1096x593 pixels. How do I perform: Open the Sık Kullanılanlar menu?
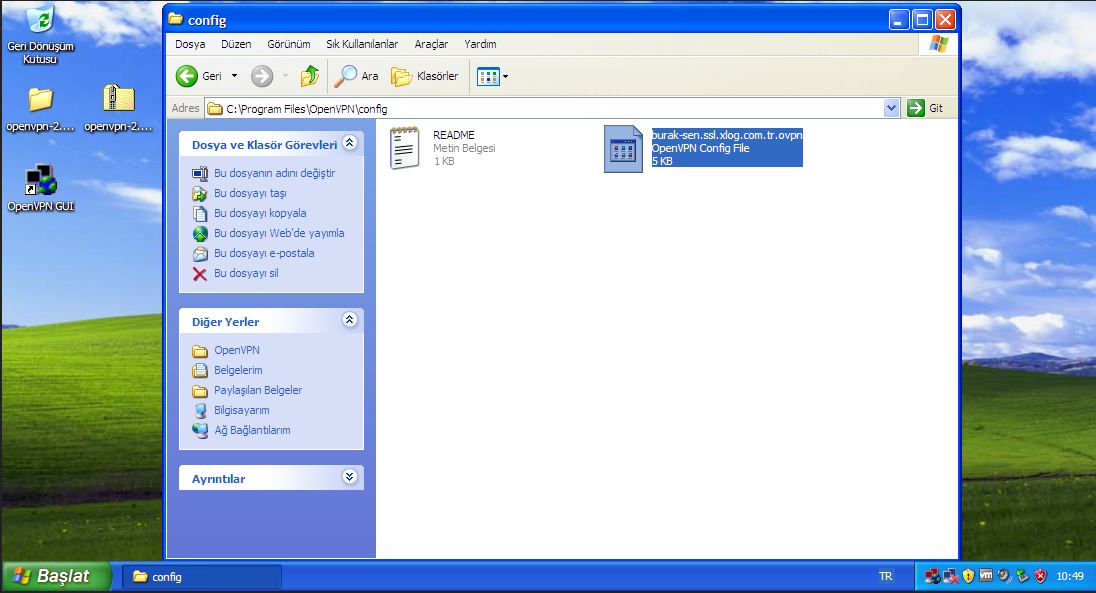(x=362, y=44)
